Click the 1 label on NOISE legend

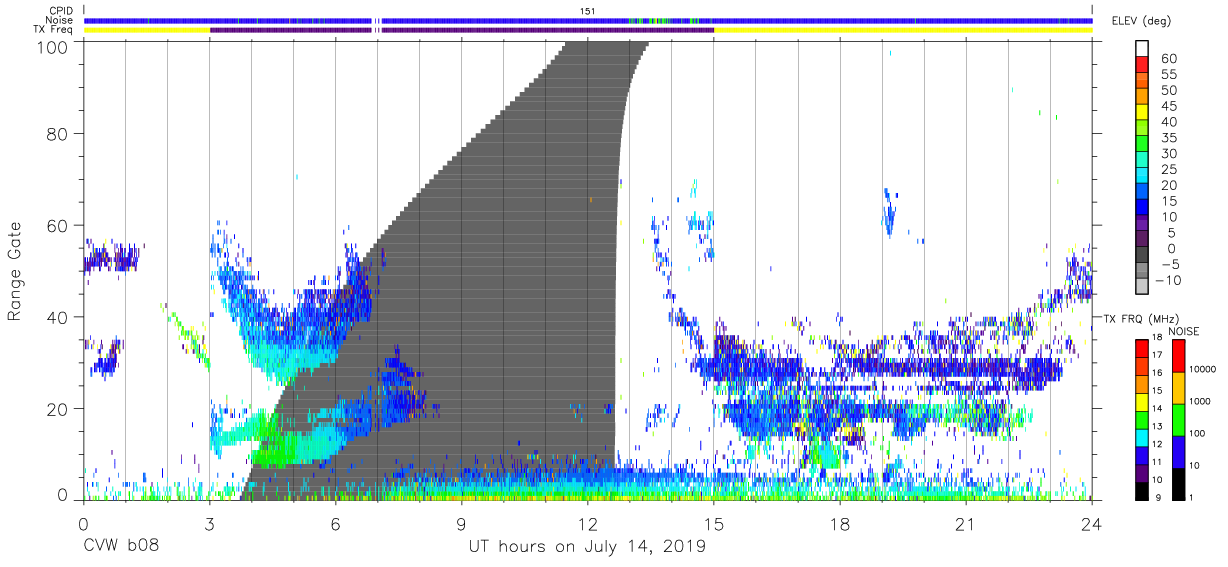point(1192,498)
